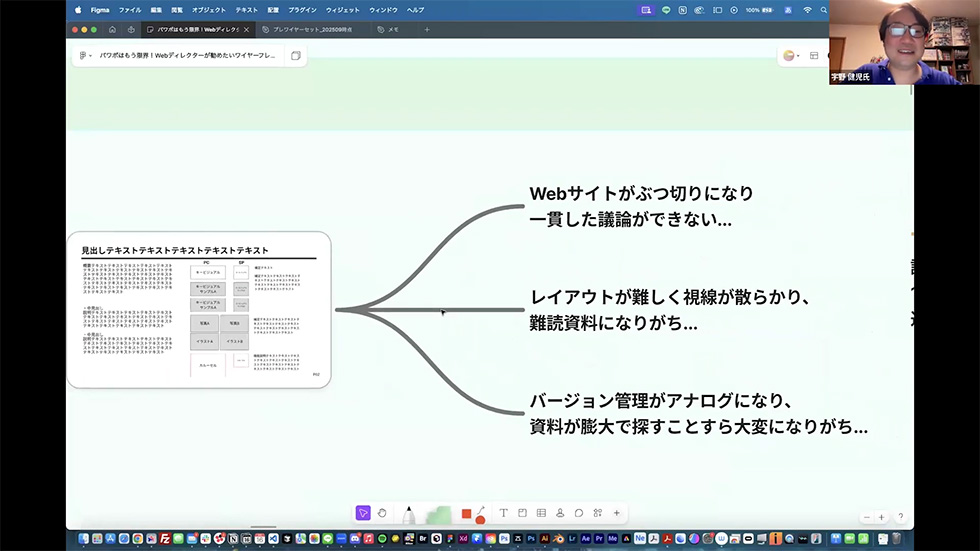Switch to the メモ tab

(388, 29)
